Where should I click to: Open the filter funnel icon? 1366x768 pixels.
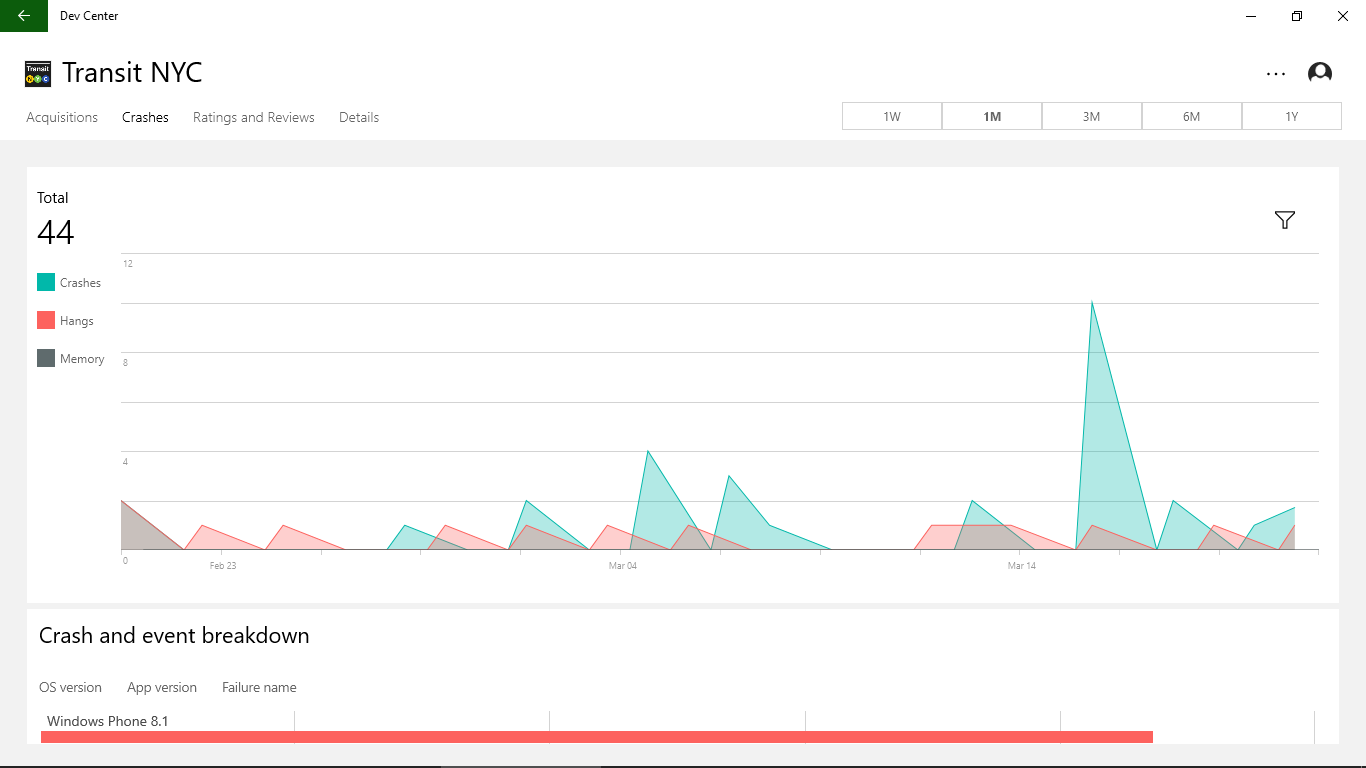pos(1285,220)
